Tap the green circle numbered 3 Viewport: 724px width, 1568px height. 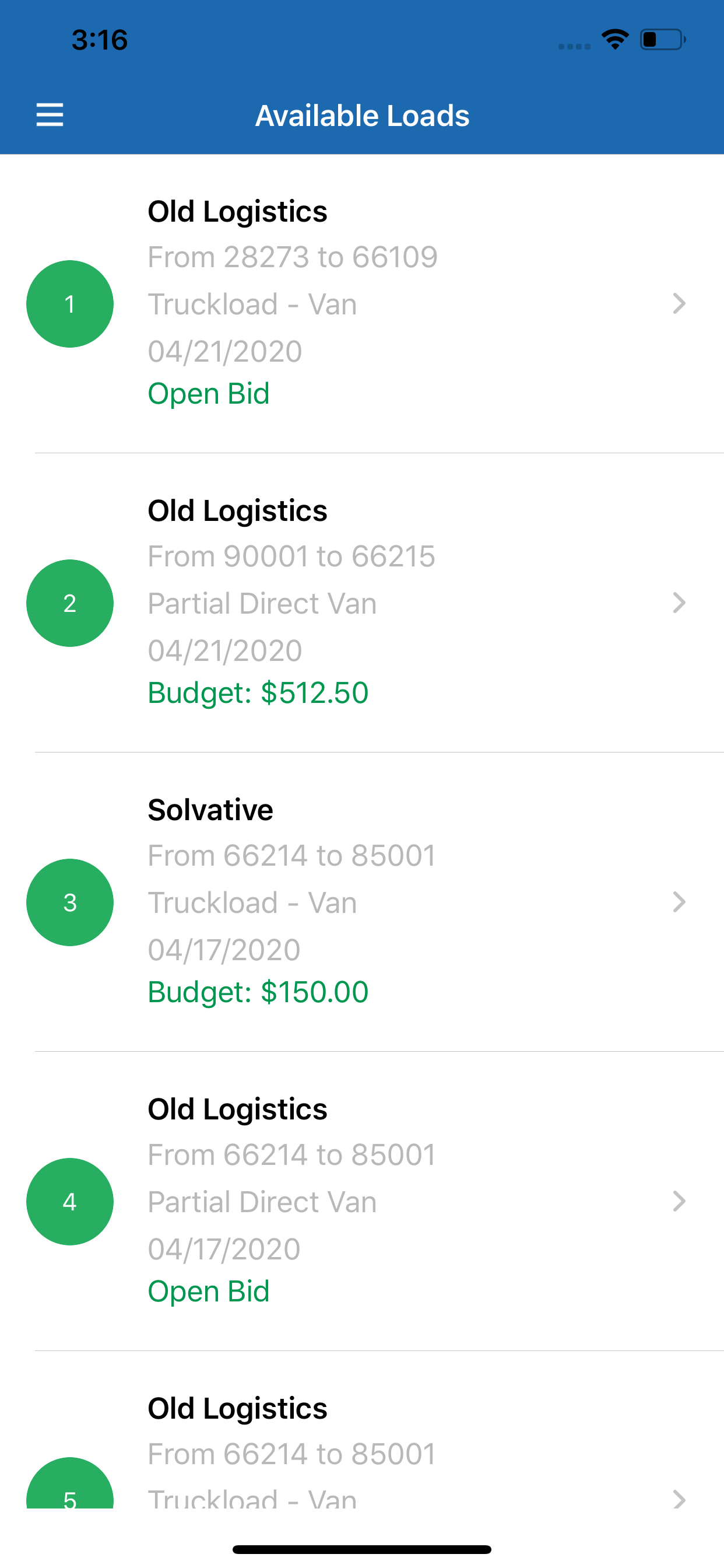point(70,902)
